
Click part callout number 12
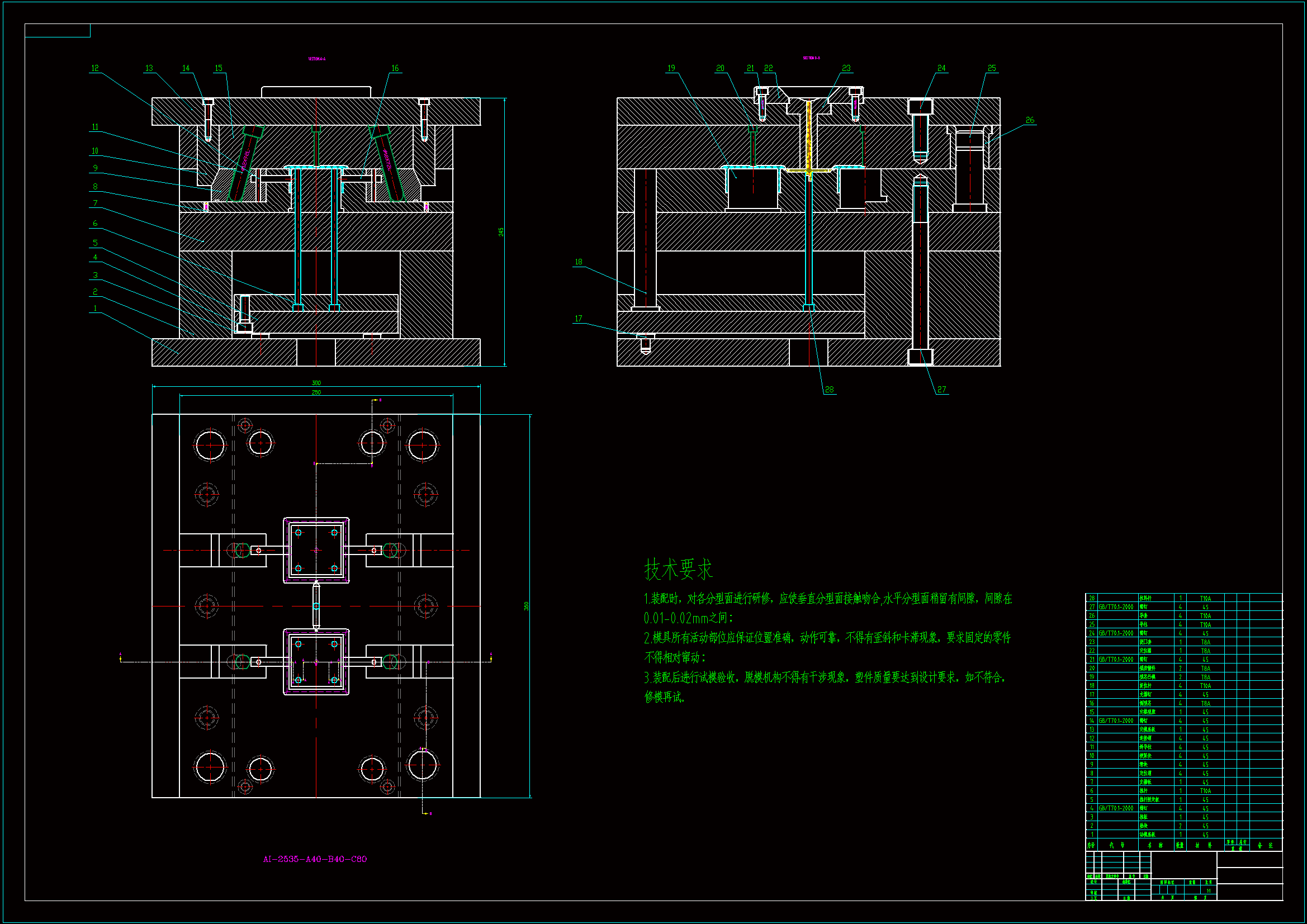click(x=95, y=68)
